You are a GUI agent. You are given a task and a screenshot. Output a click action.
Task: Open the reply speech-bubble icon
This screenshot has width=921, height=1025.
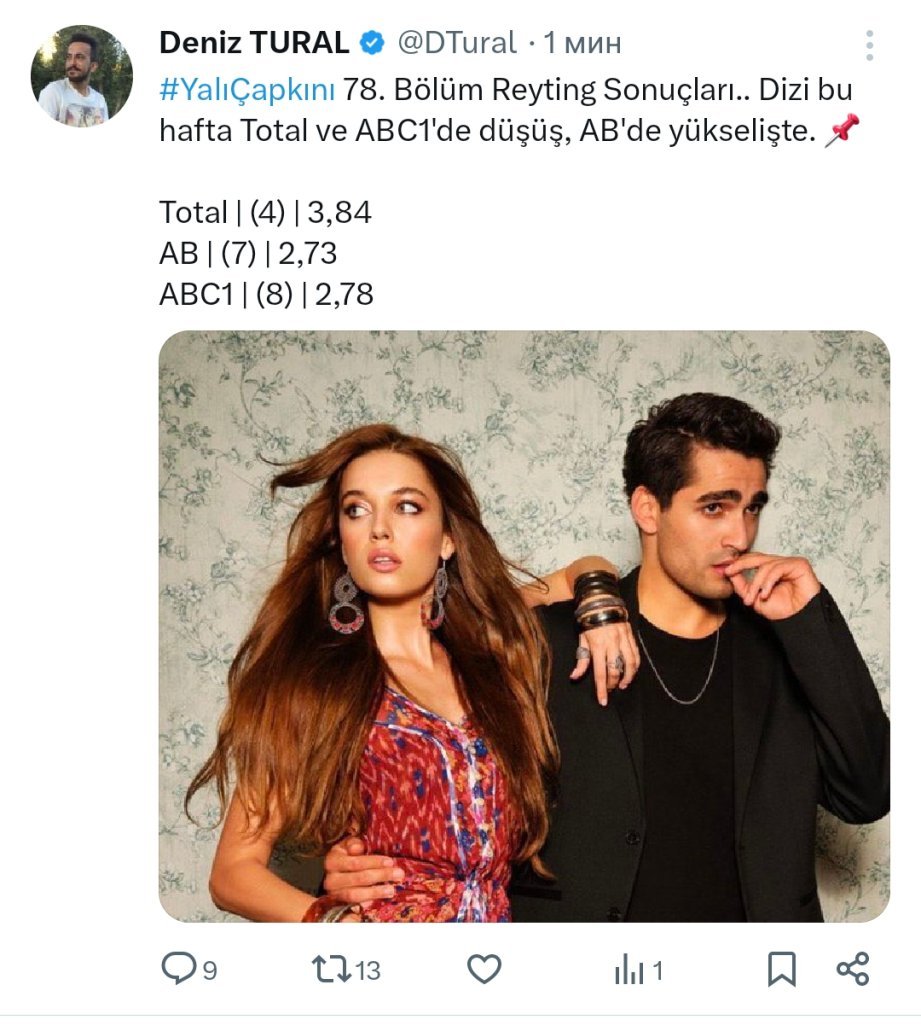[x=178, y=968]
